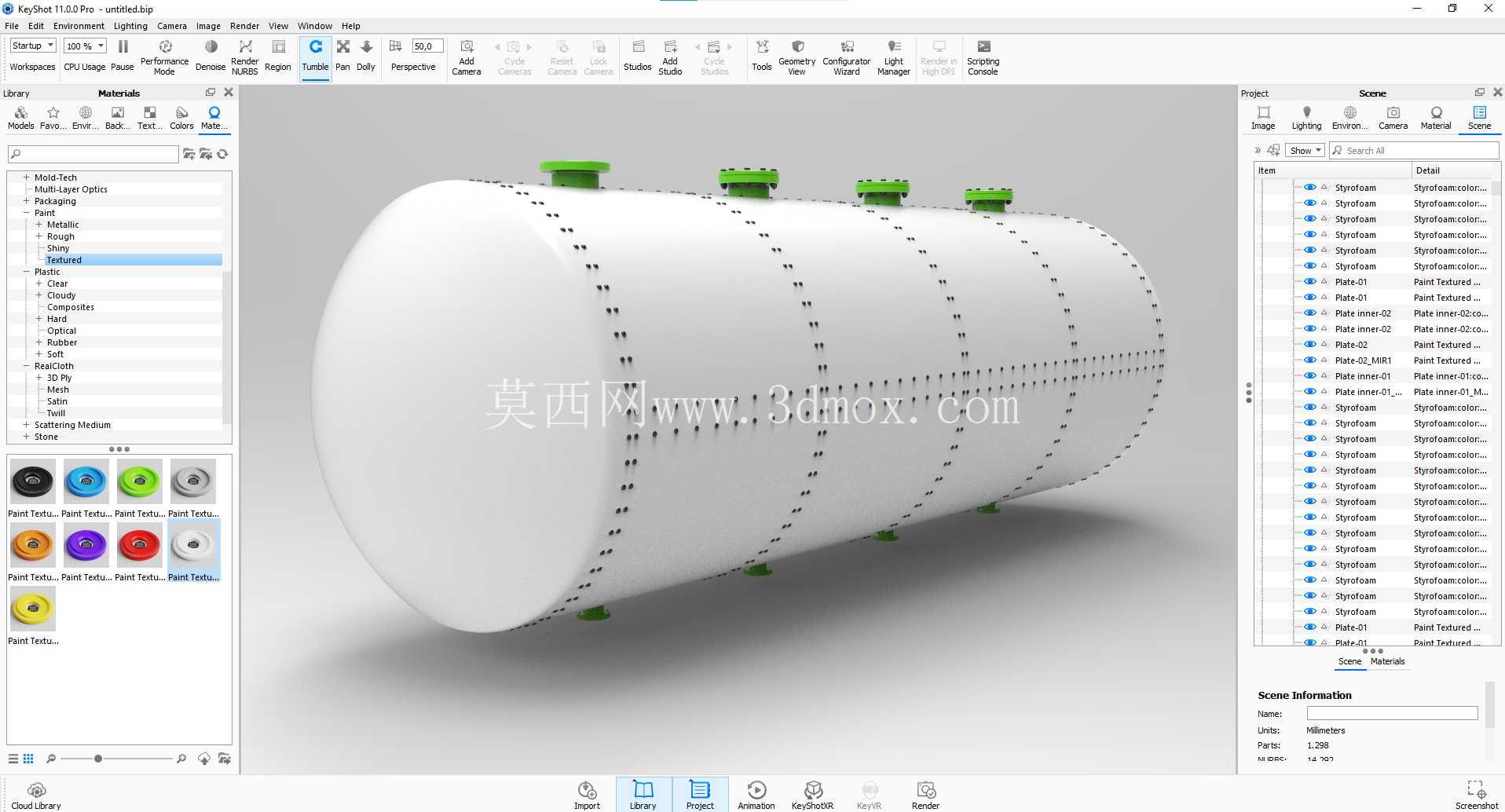1505x812 pixels.
Task: Click Add Studio in toolbar
Action: click(670, 57)
